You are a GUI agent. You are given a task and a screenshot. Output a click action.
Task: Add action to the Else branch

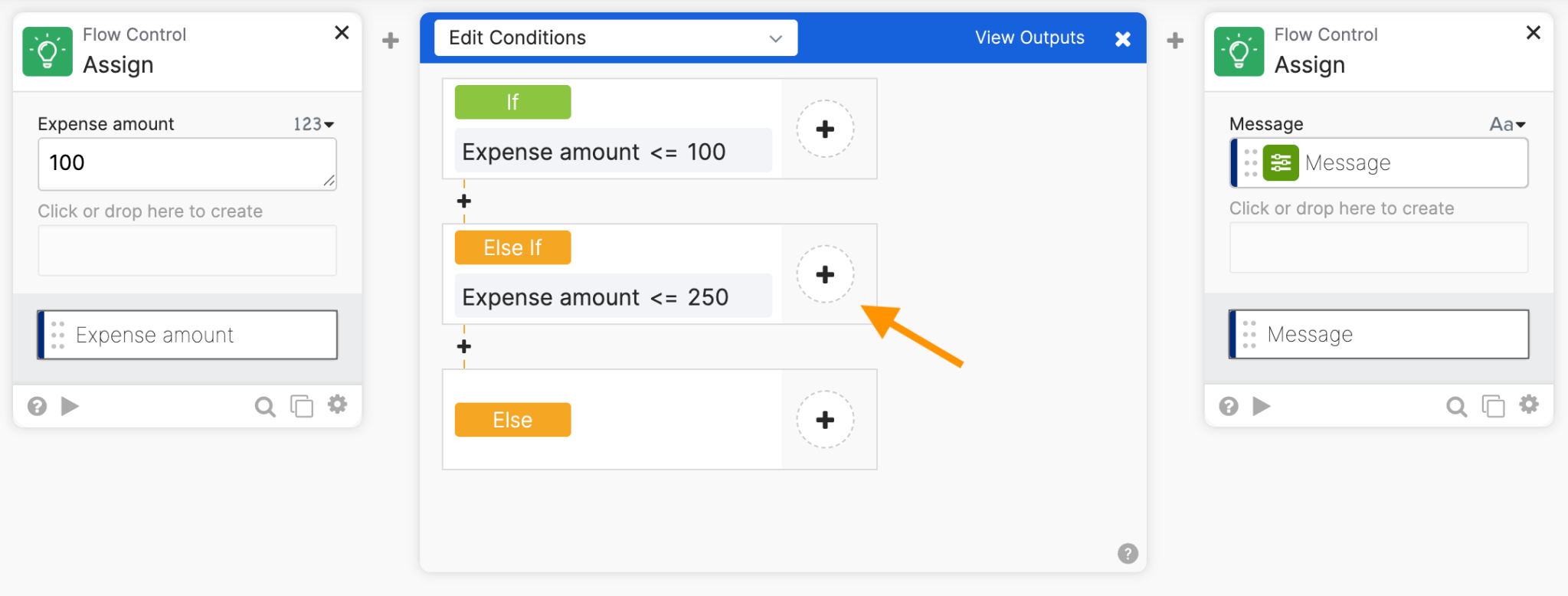pos(825,420)
